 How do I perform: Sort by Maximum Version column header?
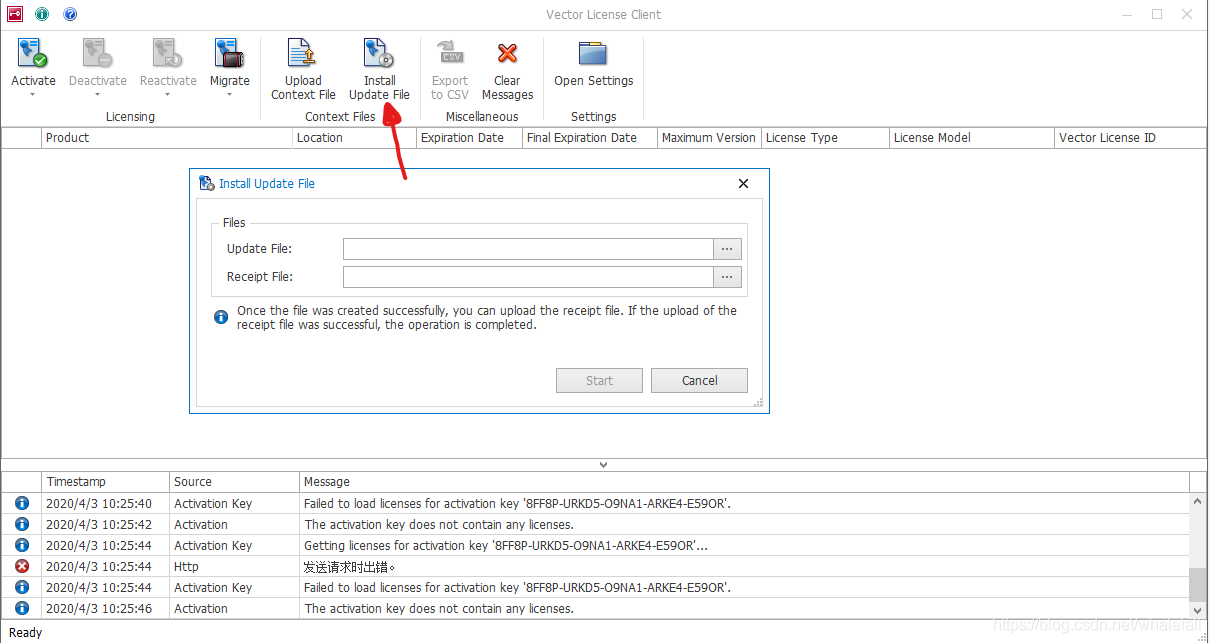(x=709, y=138)
